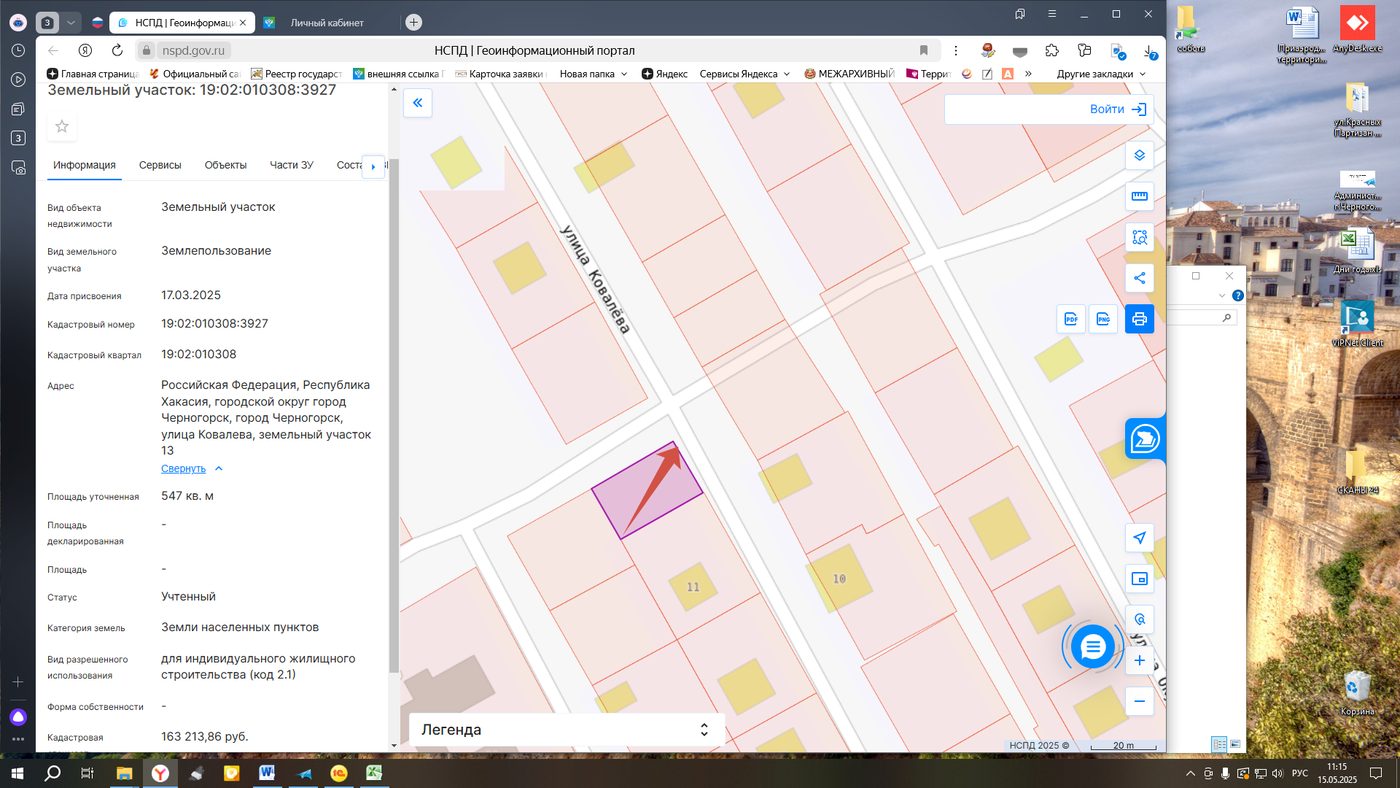Switch to the Информация tab
This screenshot has height=788, width=1400.
point(85,165)
